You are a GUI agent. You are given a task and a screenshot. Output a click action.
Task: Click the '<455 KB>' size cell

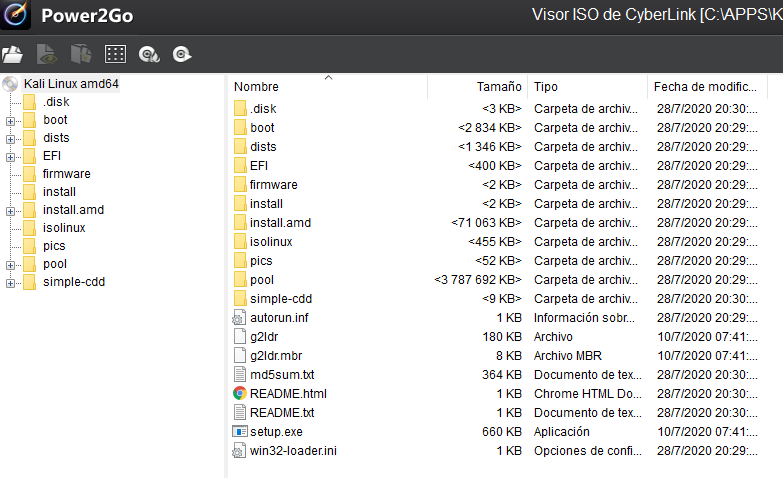(495, 242)
